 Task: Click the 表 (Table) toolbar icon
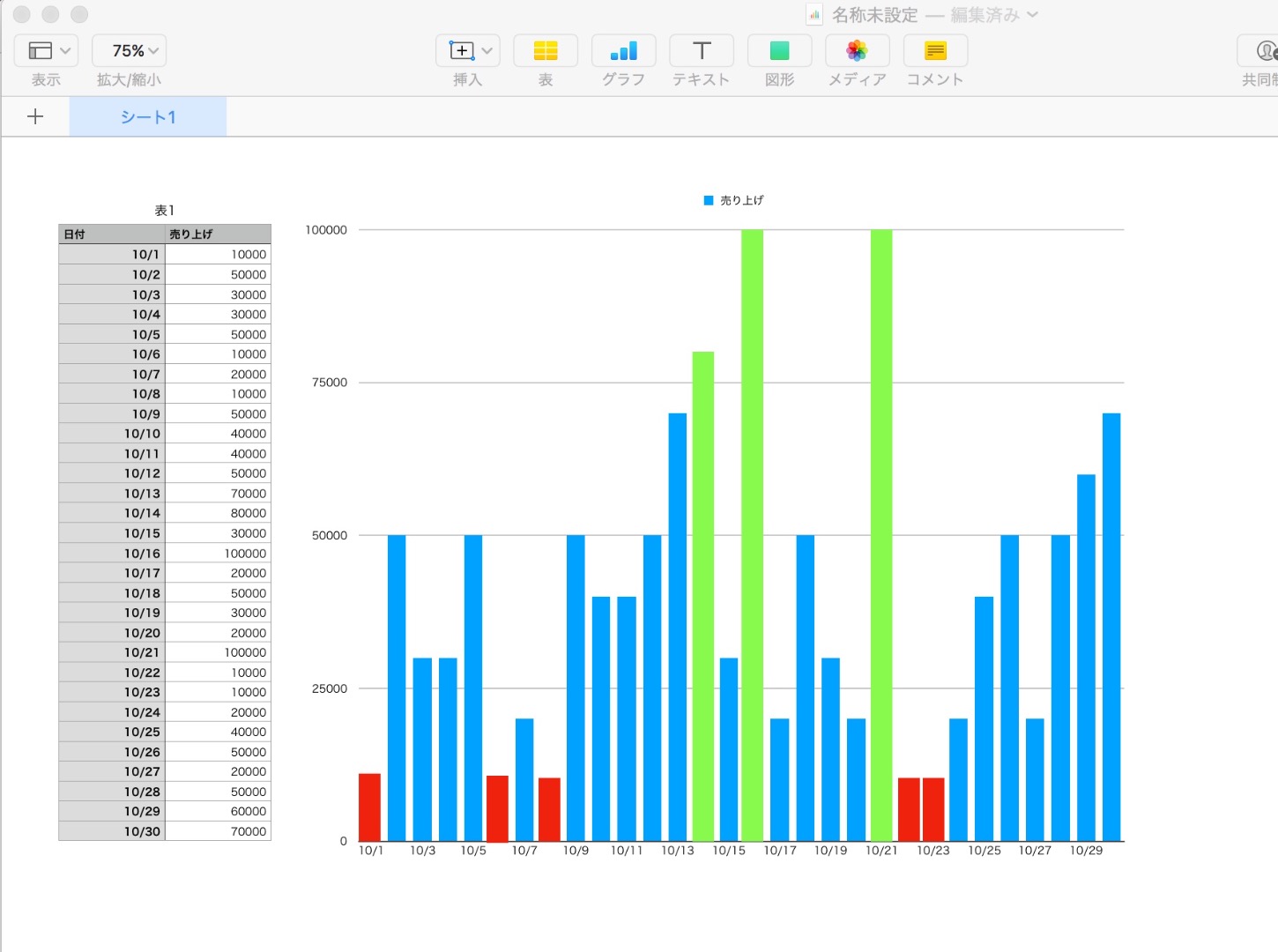point(546,51)
